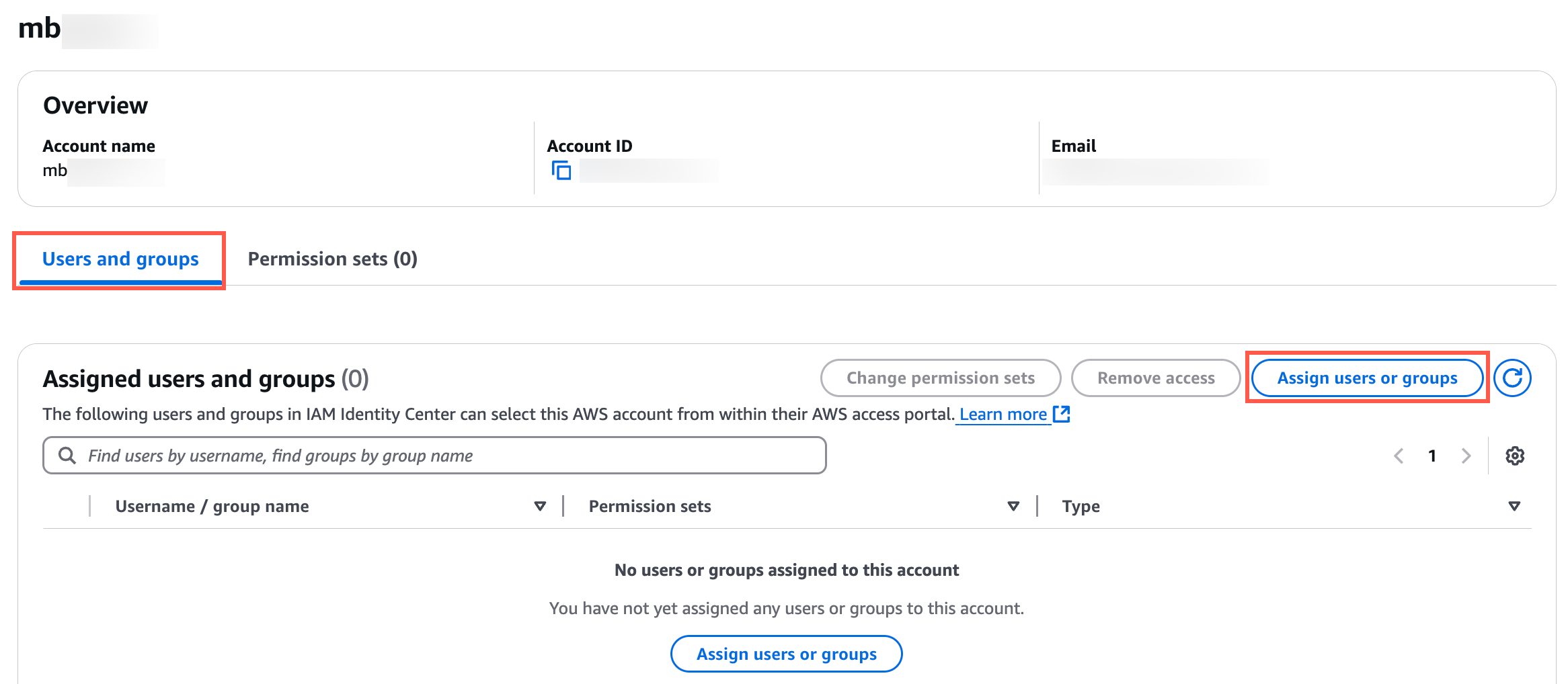The width and height of the screenshot is (1568, 684).
Task: Copy the Account ID with copy icon
Action: point(561,171)
